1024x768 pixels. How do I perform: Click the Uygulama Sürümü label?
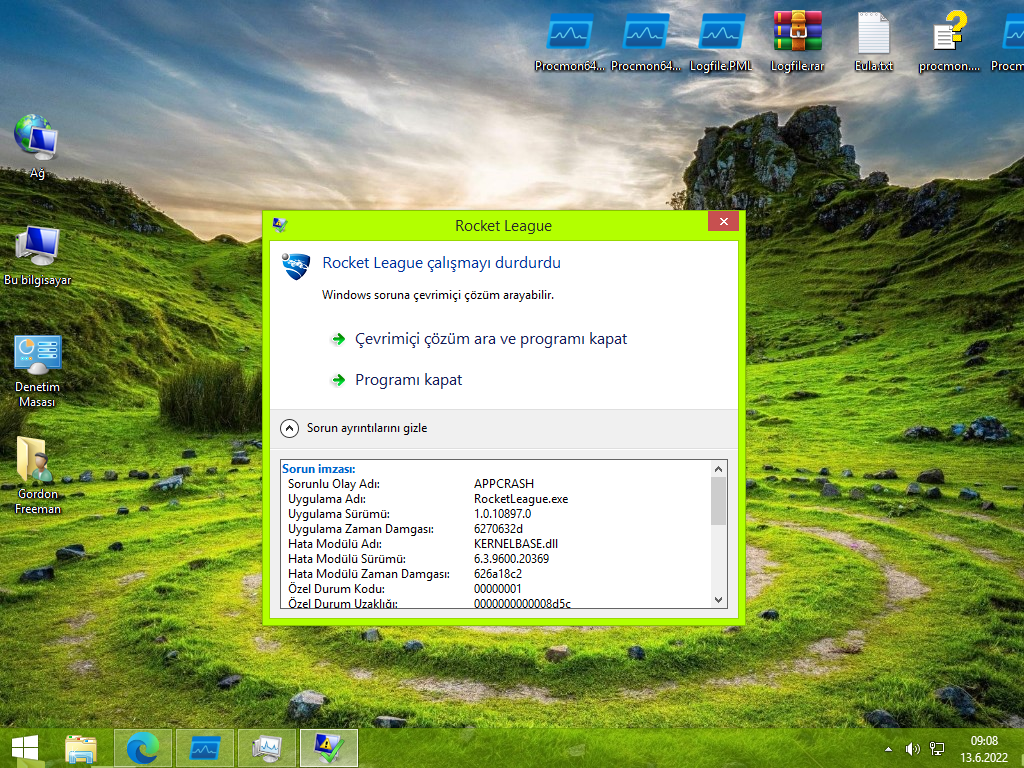pyautogui.click(x=338, y=514)
